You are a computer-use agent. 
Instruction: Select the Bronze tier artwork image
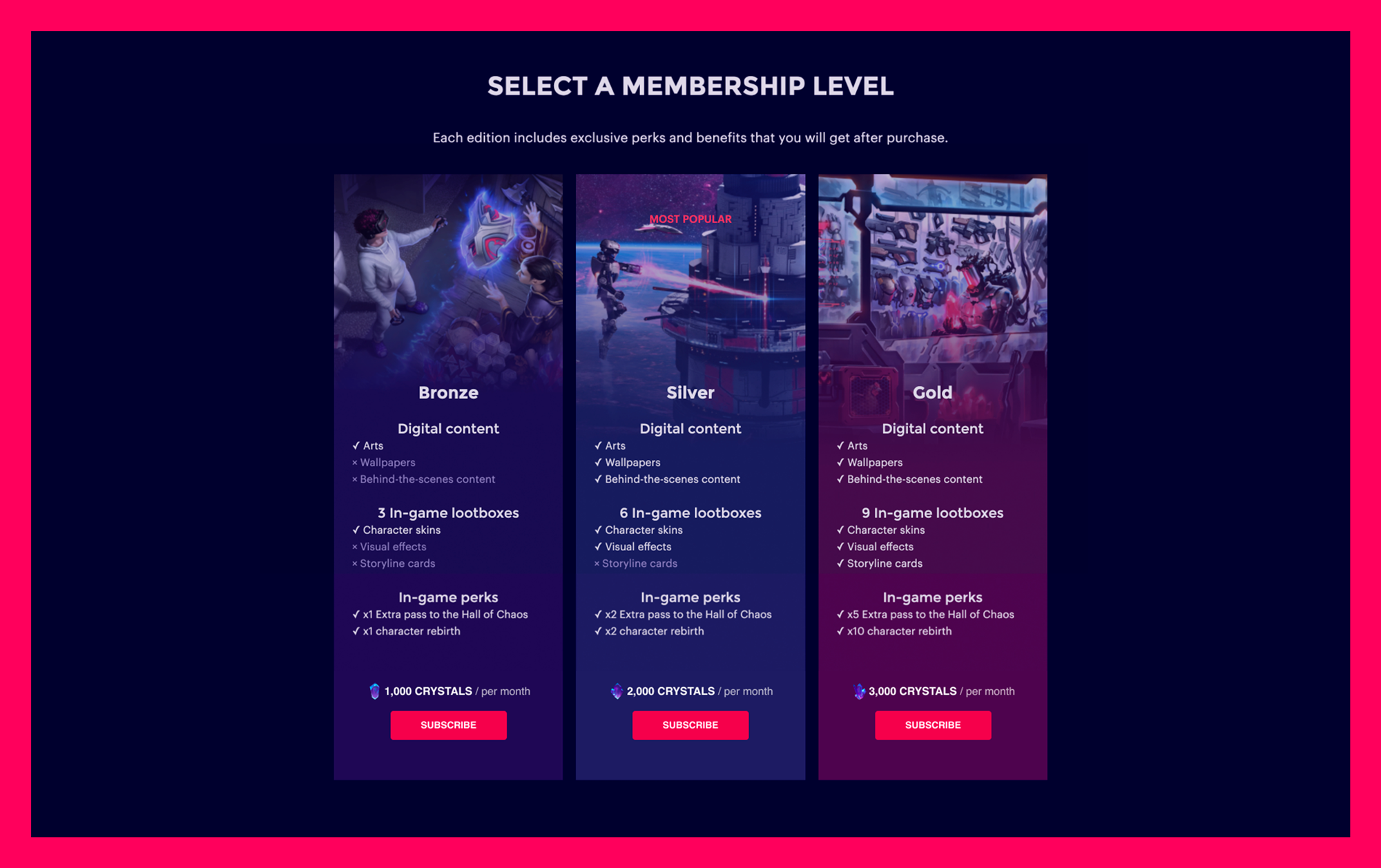448,276
